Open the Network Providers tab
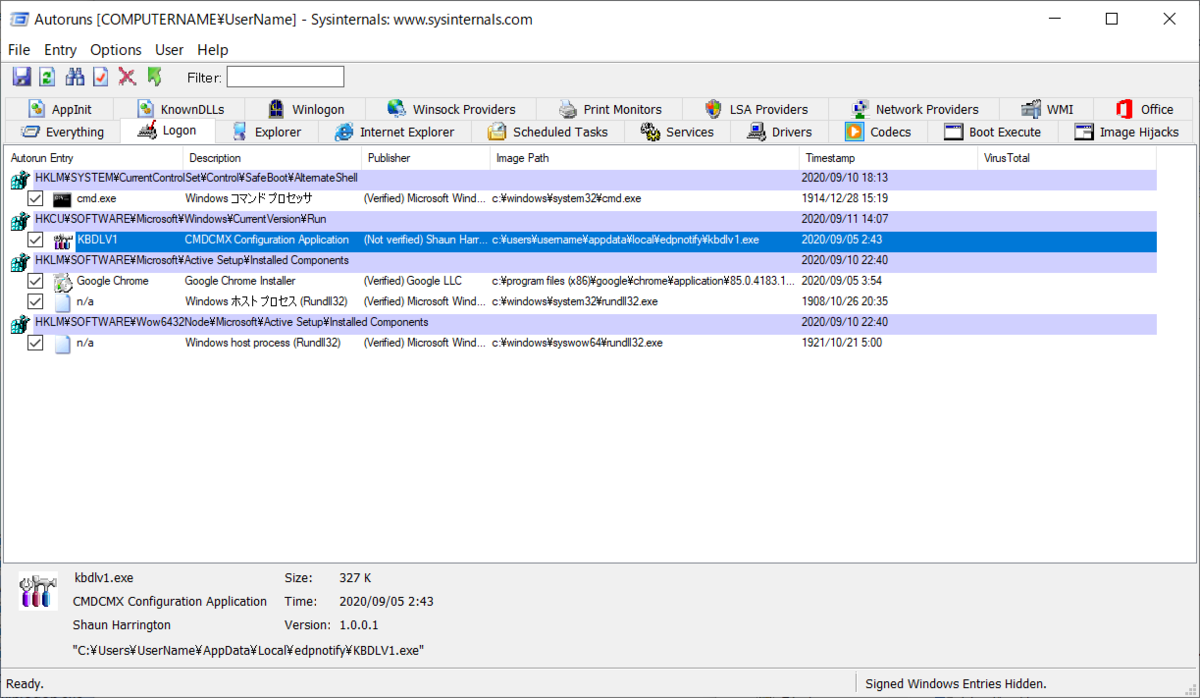Viewport: 1200px width, 698px height. [x=914, y=109]
